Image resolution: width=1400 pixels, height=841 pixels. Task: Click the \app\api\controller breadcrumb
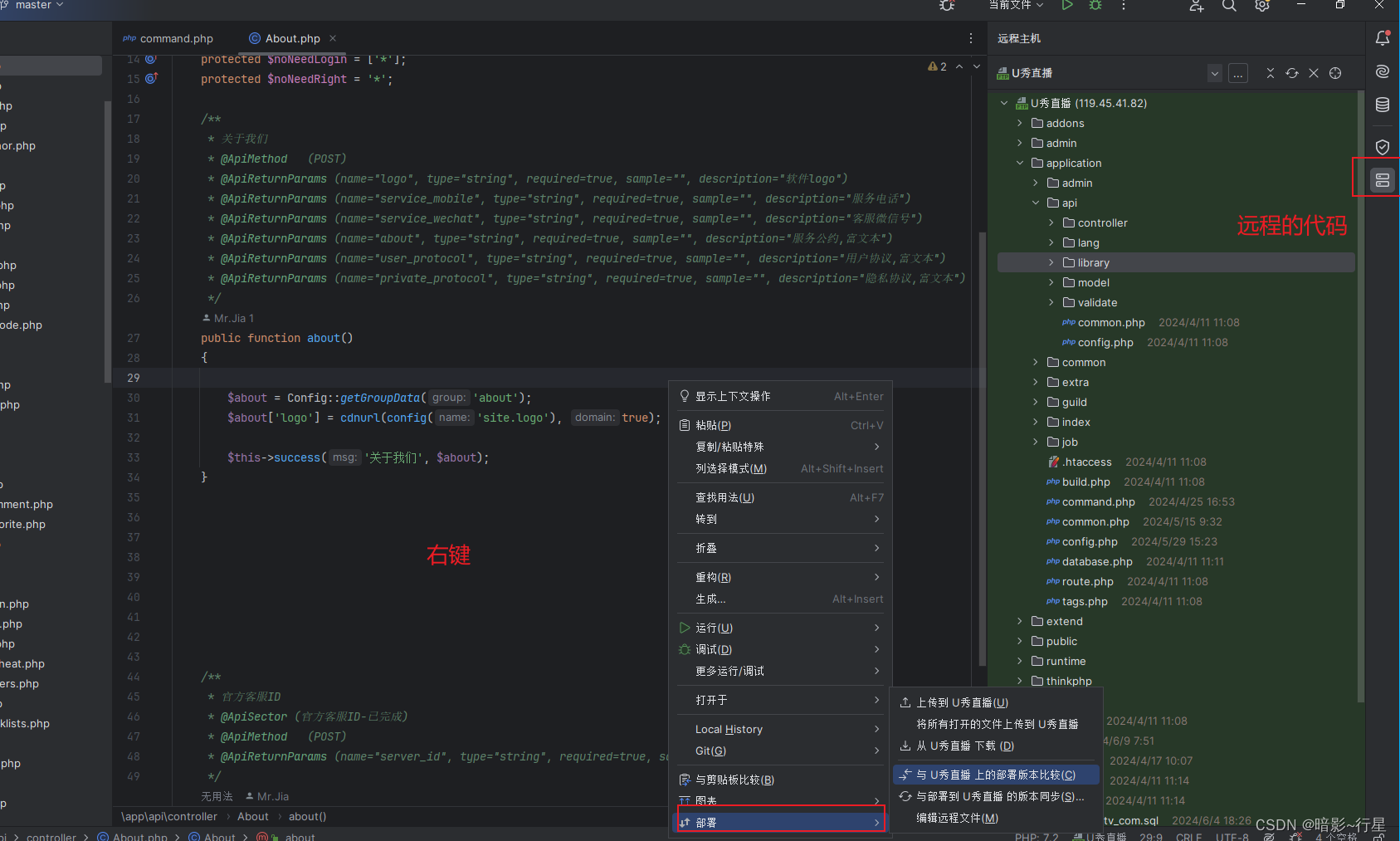(x=169, y=816)
